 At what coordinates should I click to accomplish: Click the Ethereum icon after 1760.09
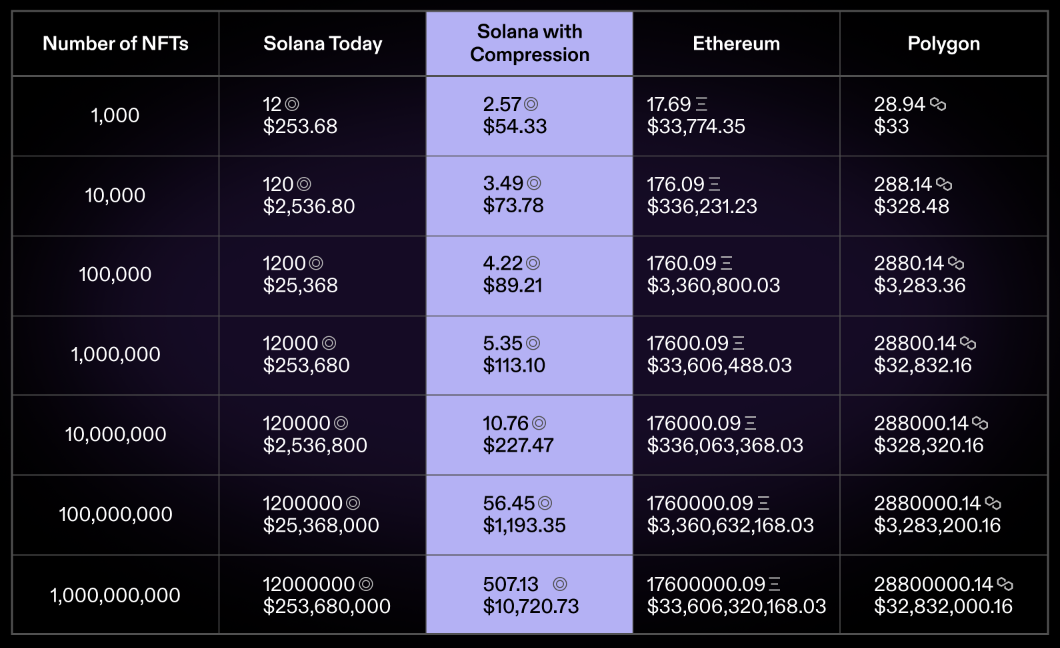pyautogui.click(x=726, y=263)
